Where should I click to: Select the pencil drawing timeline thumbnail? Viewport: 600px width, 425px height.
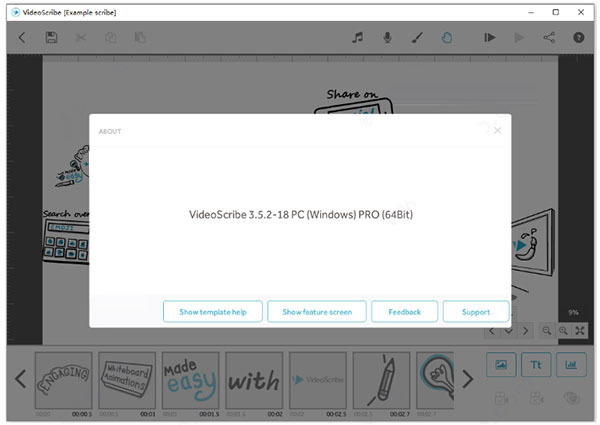[381, 381]
